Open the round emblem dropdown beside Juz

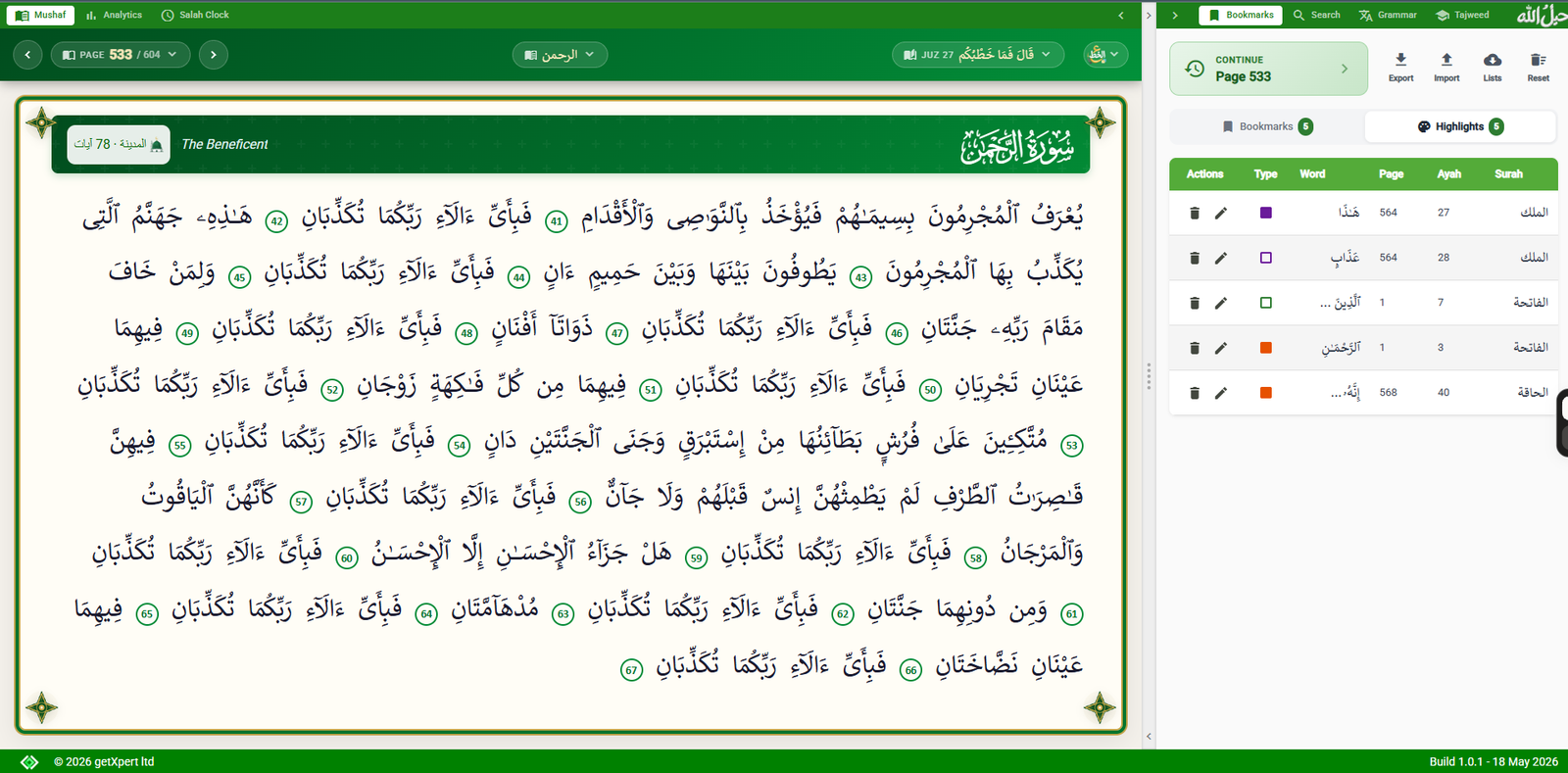coord(1105,55)
